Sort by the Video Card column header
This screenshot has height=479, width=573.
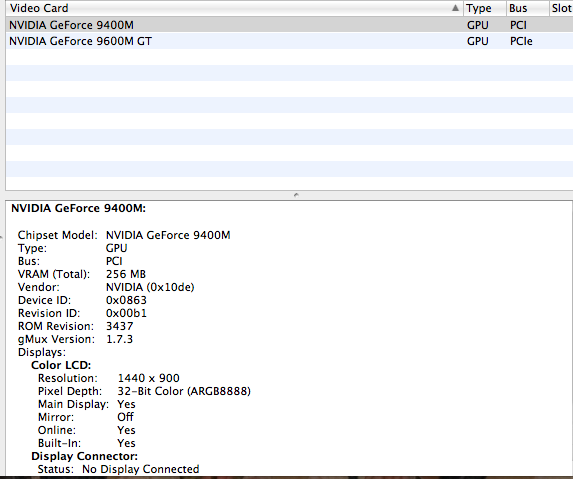[234, 8]
